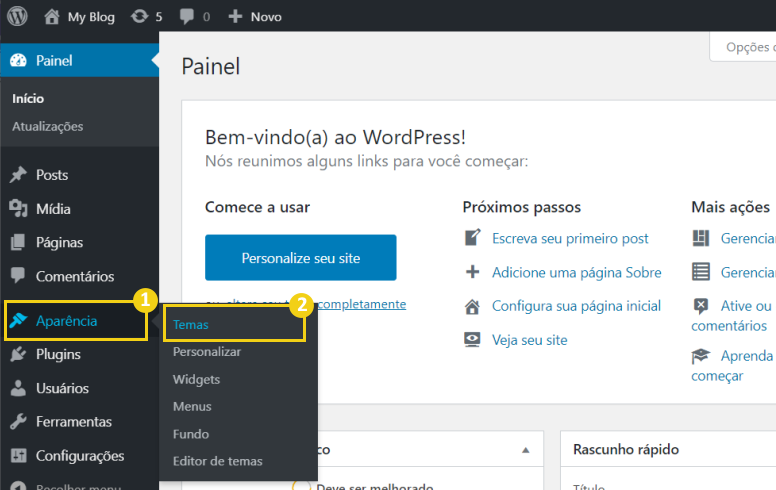776x490 pixels.
Task: Open the Menus submenu item
Action: tap(192, 407)
